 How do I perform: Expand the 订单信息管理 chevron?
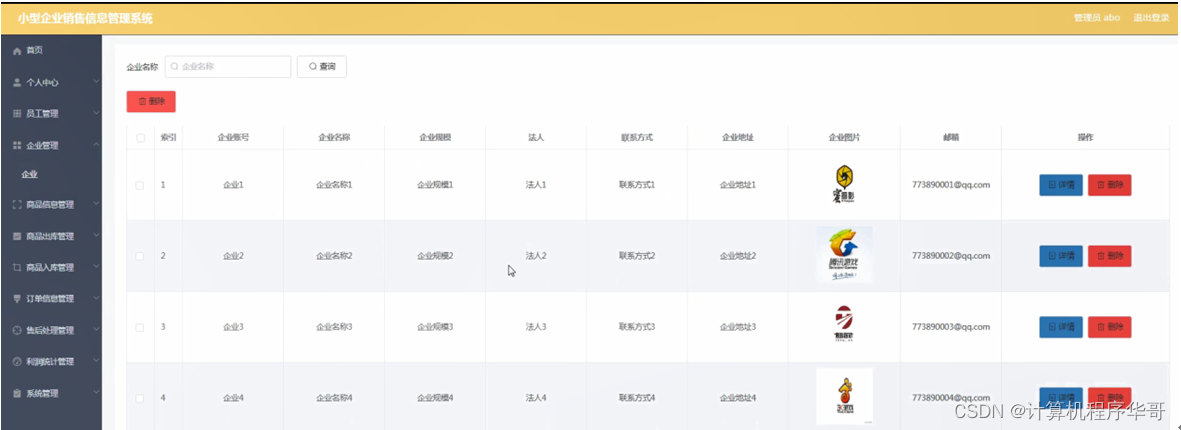pyautogui.click(x=96, y=299)
